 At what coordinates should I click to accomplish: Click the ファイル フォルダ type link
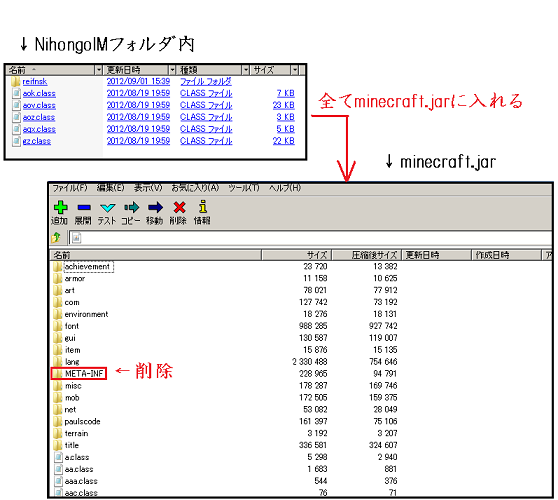coord(206,81)
